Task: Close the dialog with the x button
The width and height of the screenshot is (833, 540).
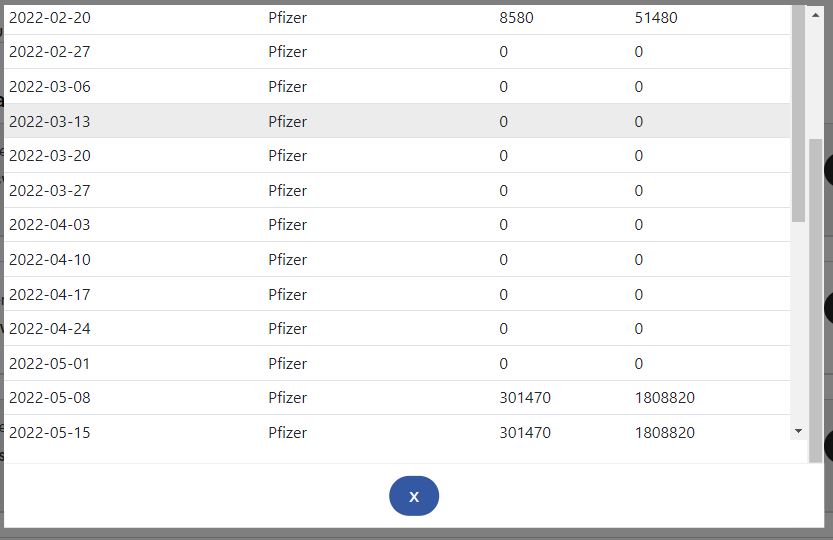Action: (x=414, y=496)
